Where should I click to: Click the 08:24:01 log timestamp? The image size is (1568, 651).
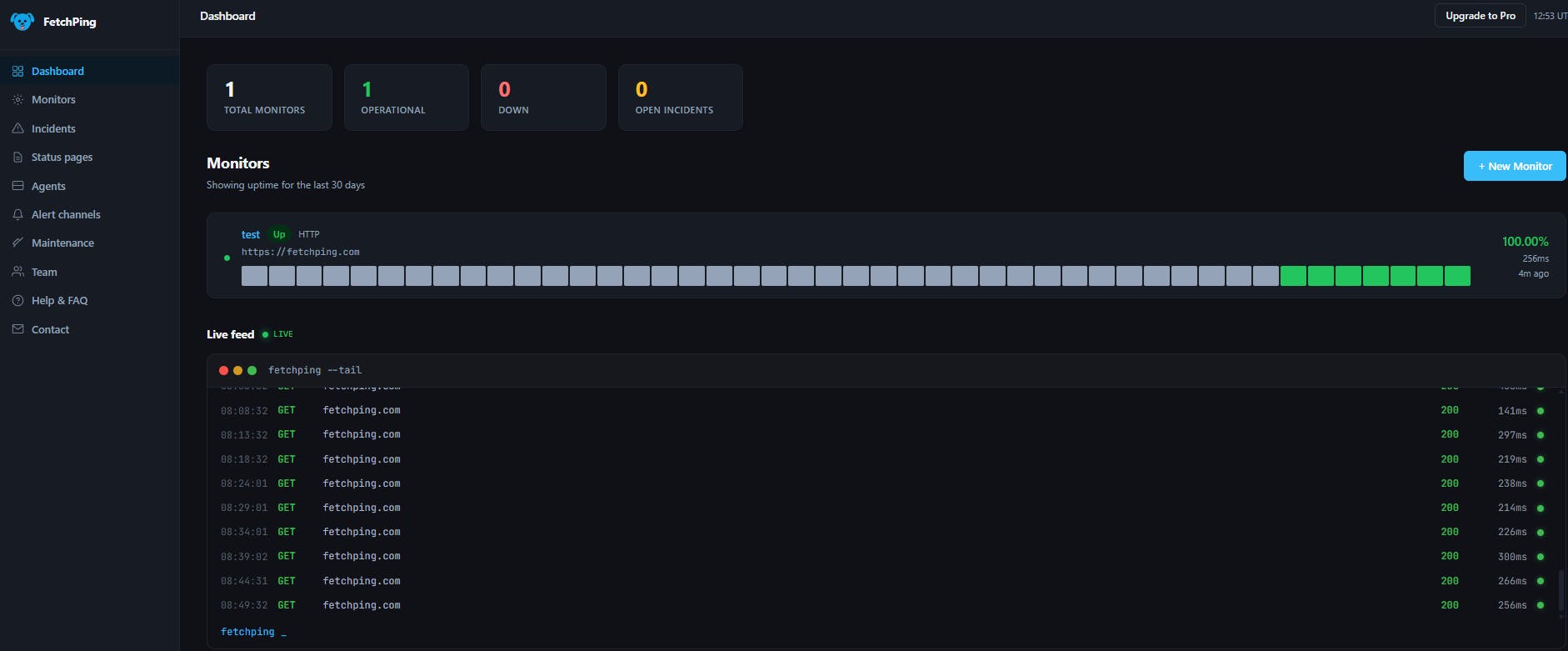[244, 483]
